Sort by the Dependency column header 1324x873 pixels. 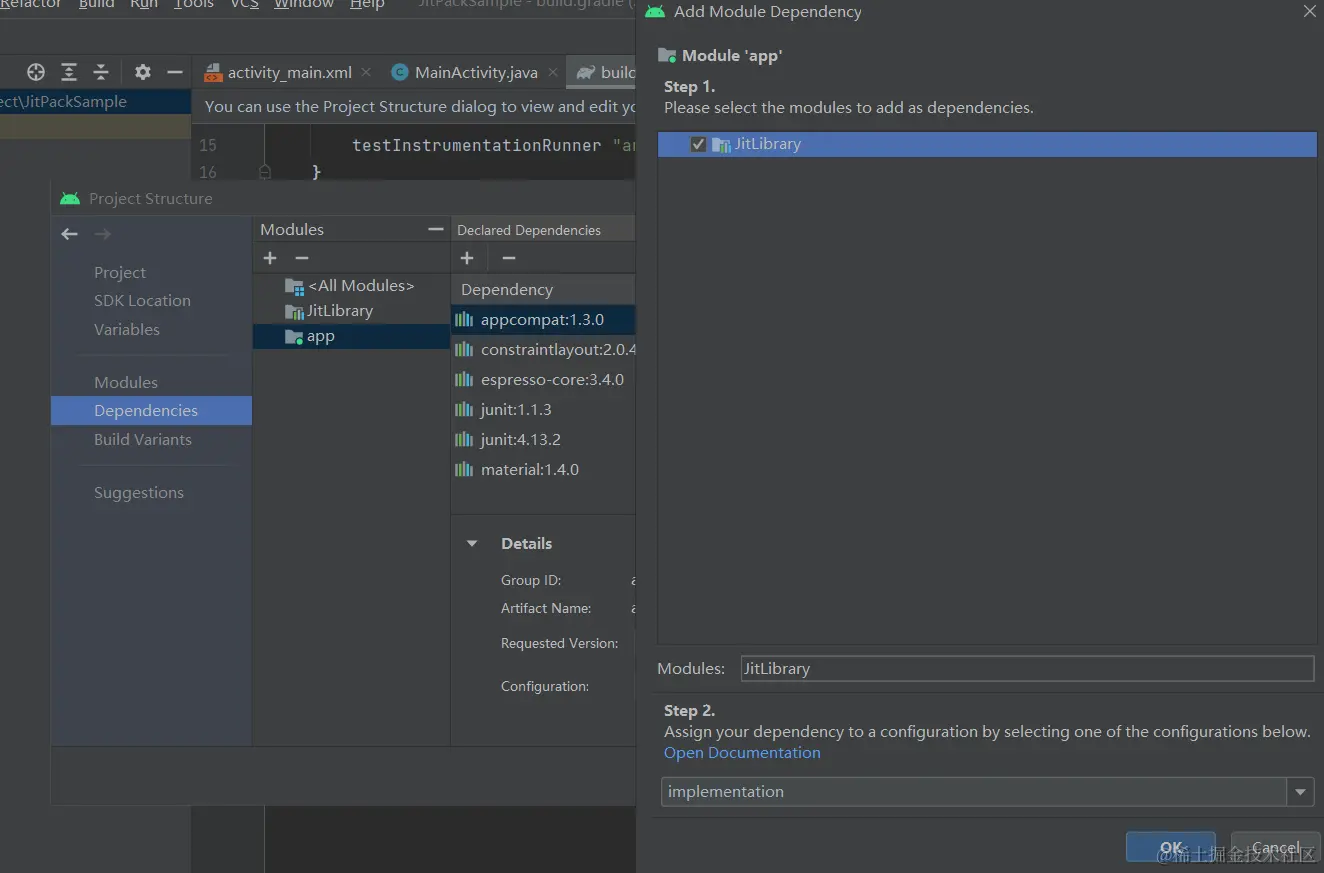(543, 289)
